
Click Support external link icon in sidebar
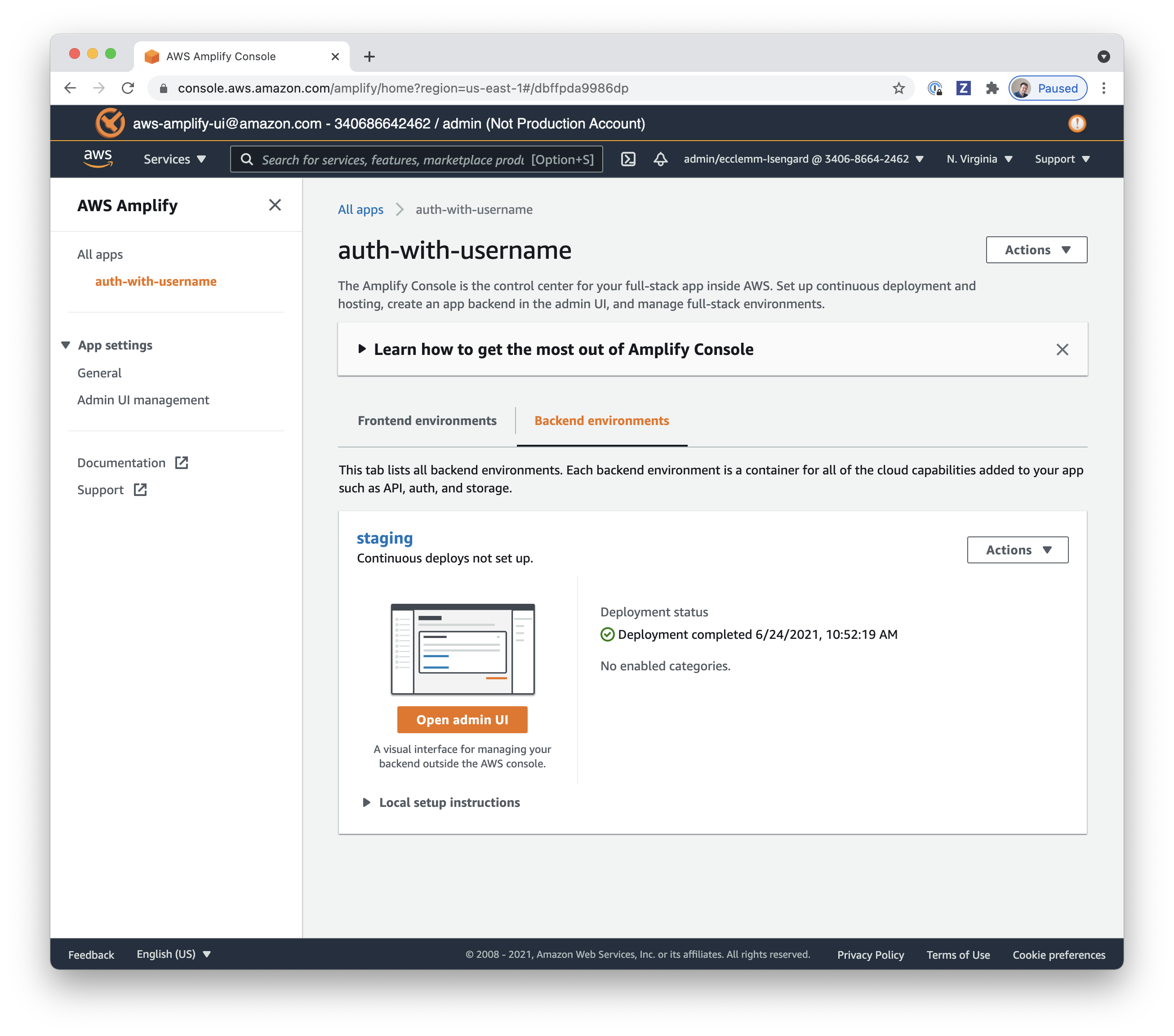pos(140,490)
